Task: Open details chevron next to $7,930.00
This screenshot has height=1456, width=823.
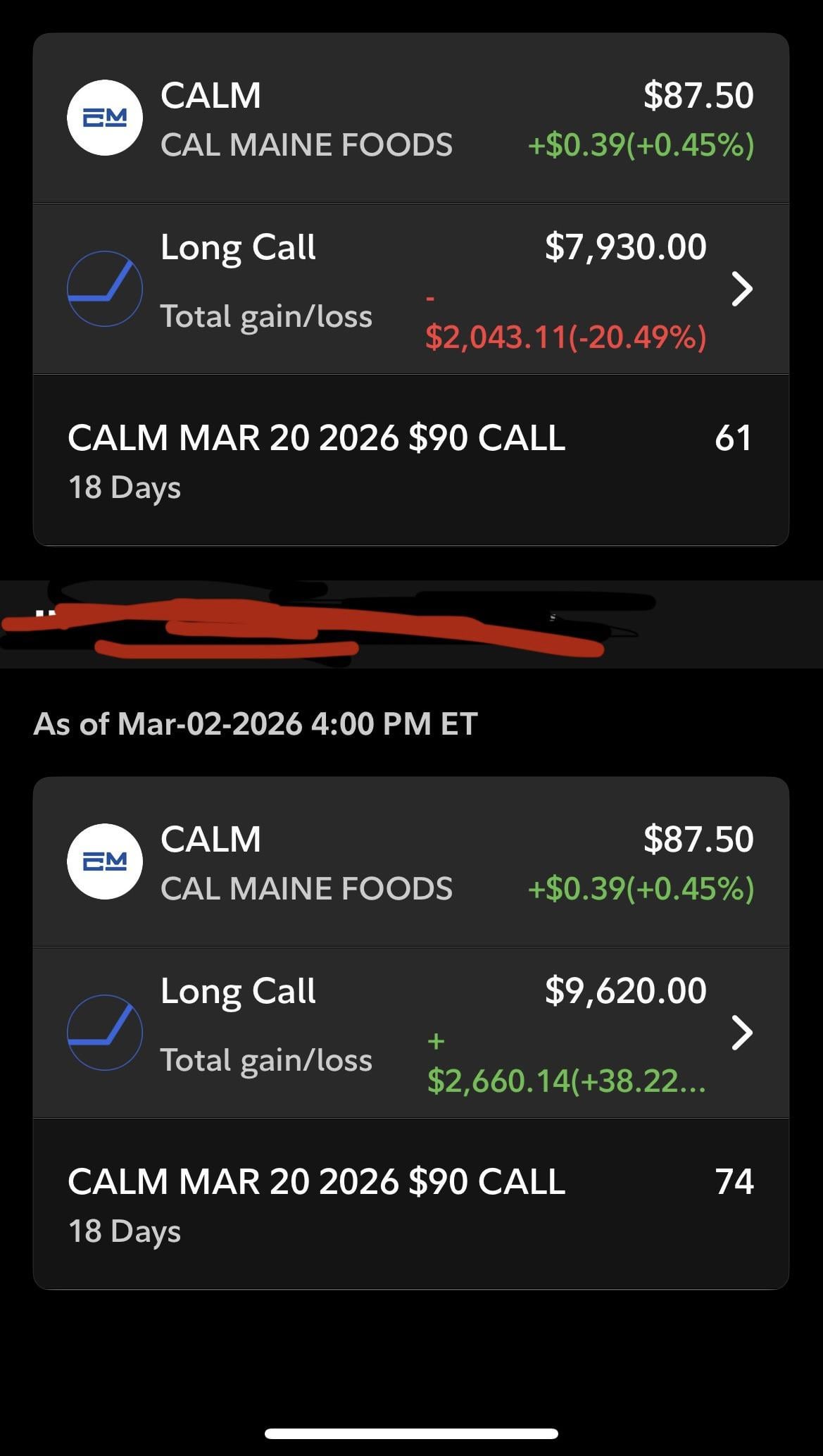Action: tap(741, 289)
